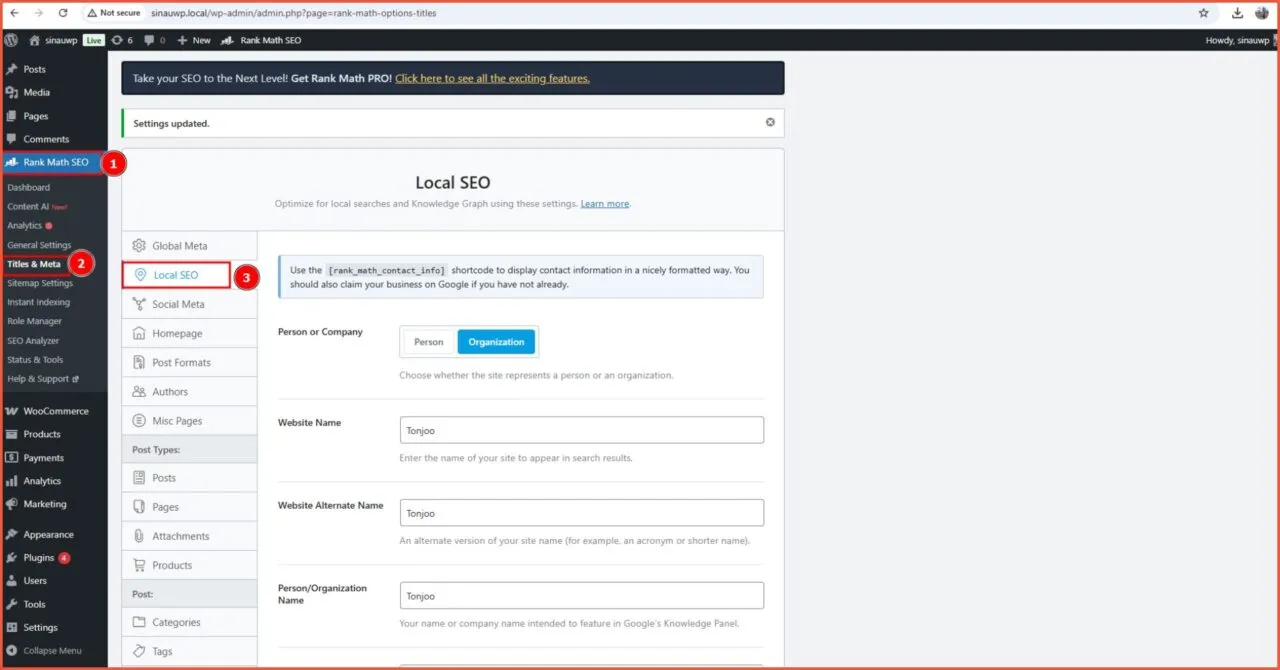Viewport: 1280px width, 670px height.
Task: Expand the WooCommerce sidebar menu
Action: 55,411
